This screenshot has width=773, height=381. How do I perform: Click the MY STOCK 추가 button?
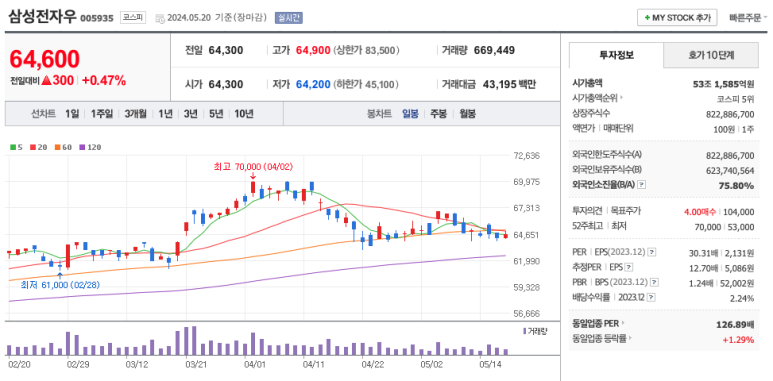(678, 18)
